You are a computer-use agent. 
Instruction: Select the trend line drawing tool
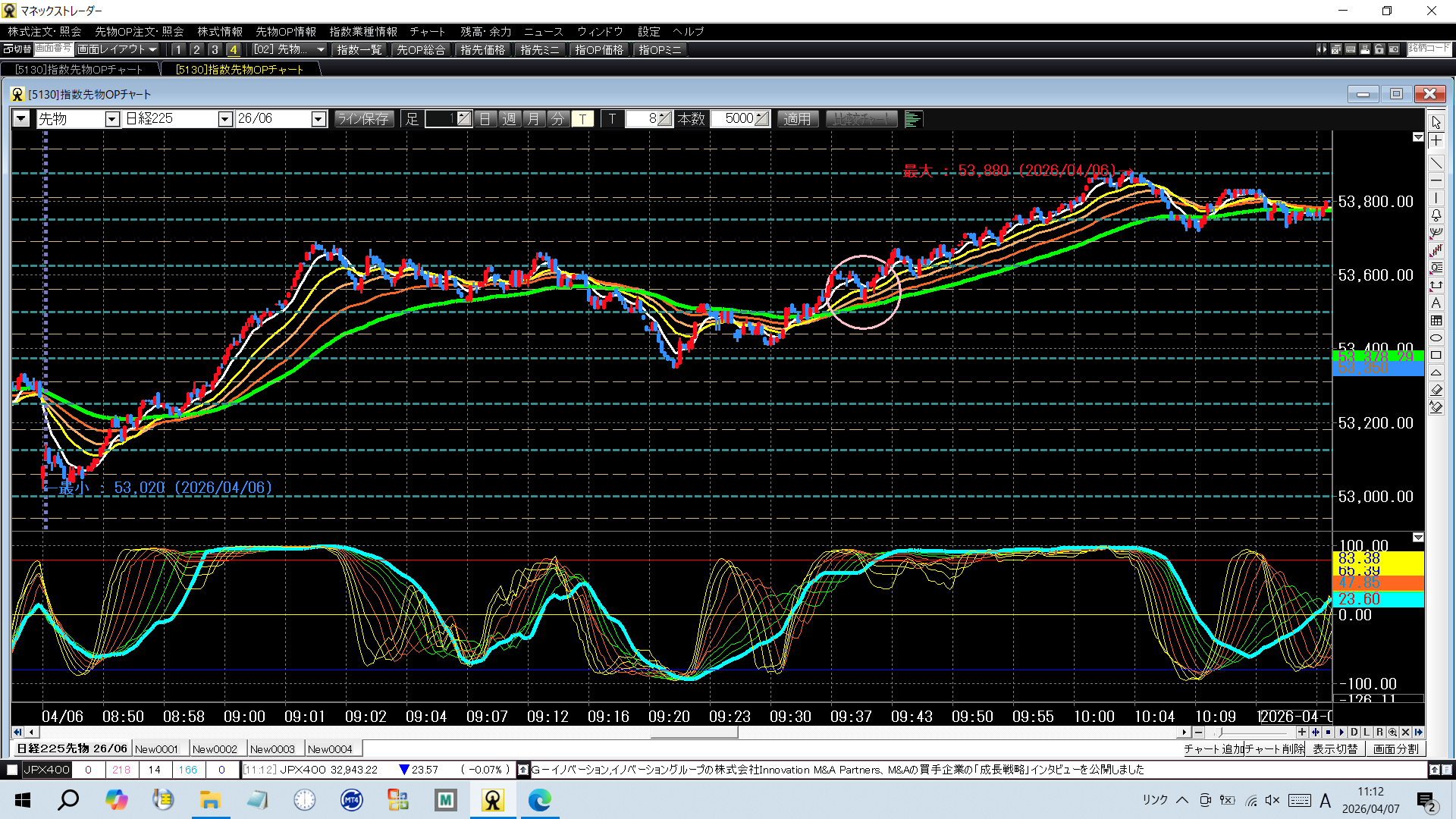(x=1436, y=162)
